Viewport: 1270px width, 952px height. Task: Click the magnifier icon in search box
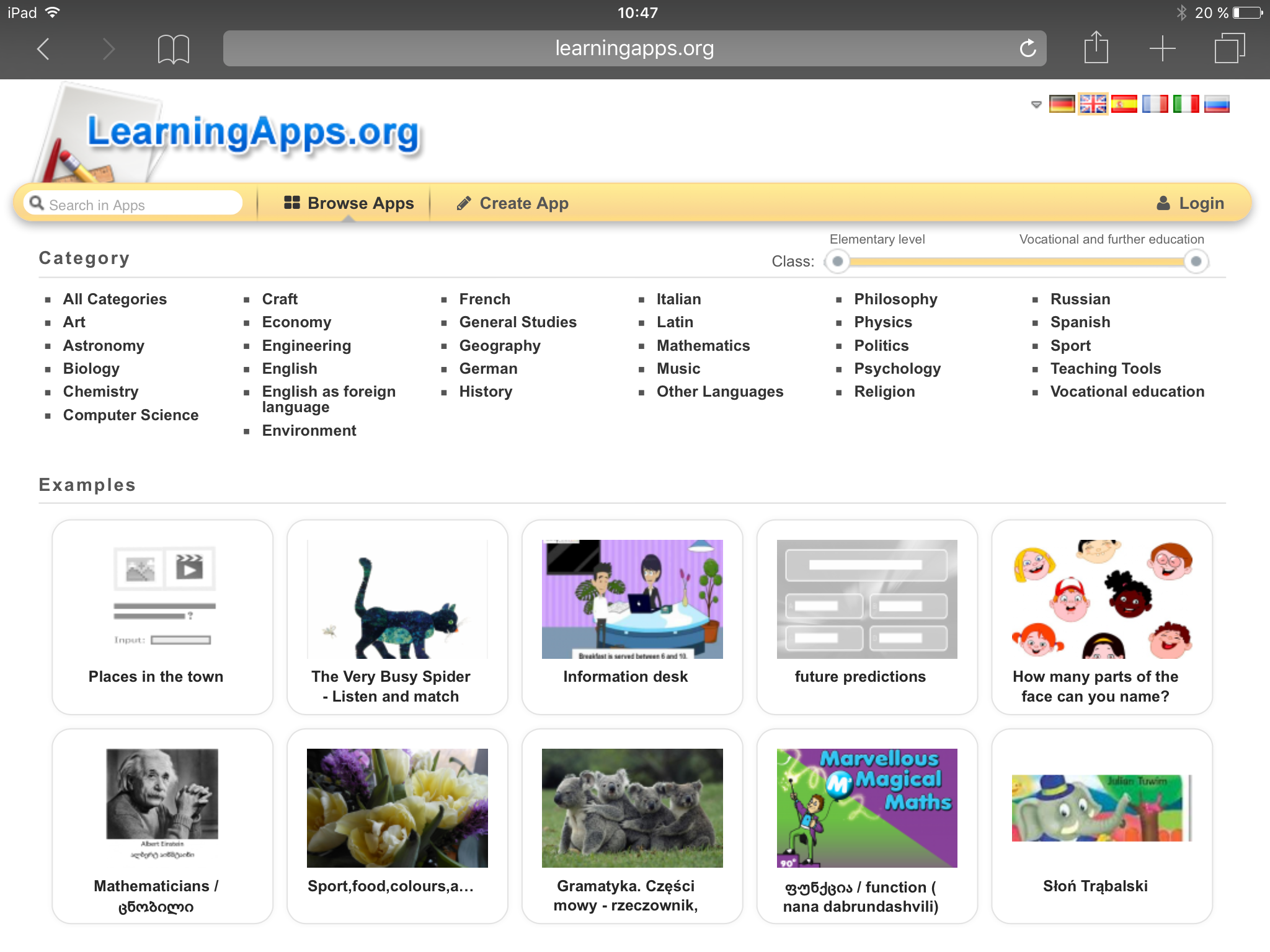[37, 203]
